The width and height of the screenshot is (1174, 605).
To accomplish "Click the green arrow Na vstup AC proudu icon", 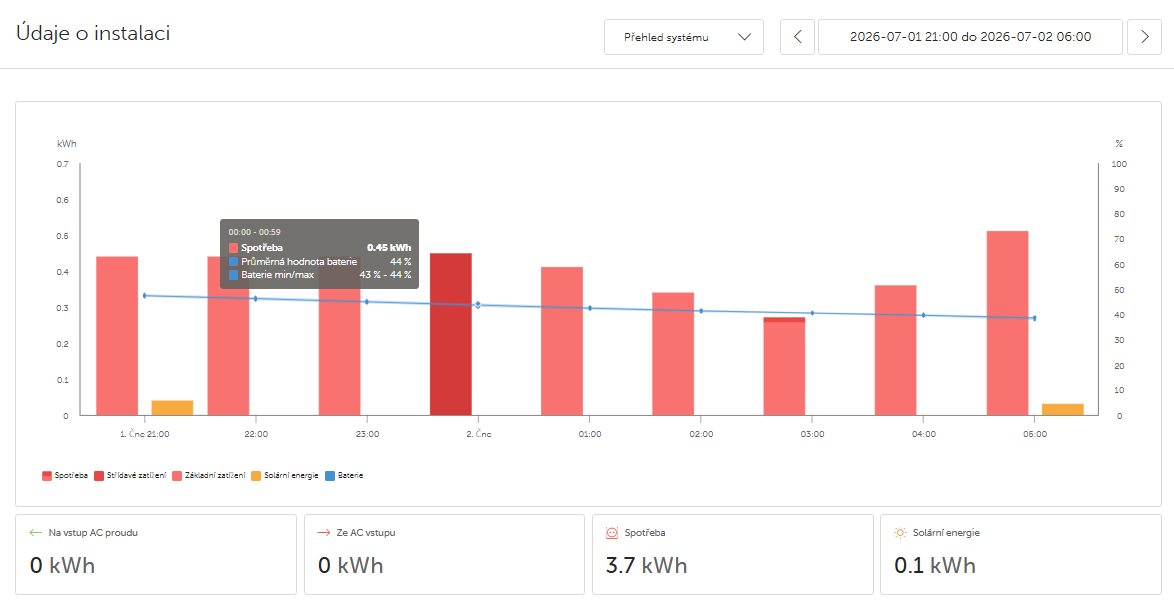I will tap(35, 533).
